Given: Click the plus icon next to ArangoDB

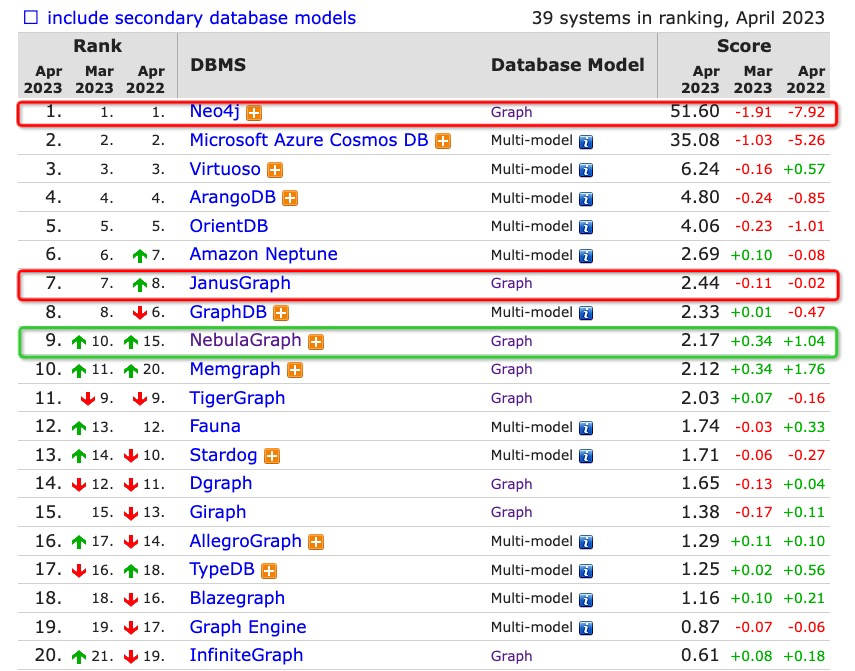Looking at the screenshot, I should [x=290, y=198].
